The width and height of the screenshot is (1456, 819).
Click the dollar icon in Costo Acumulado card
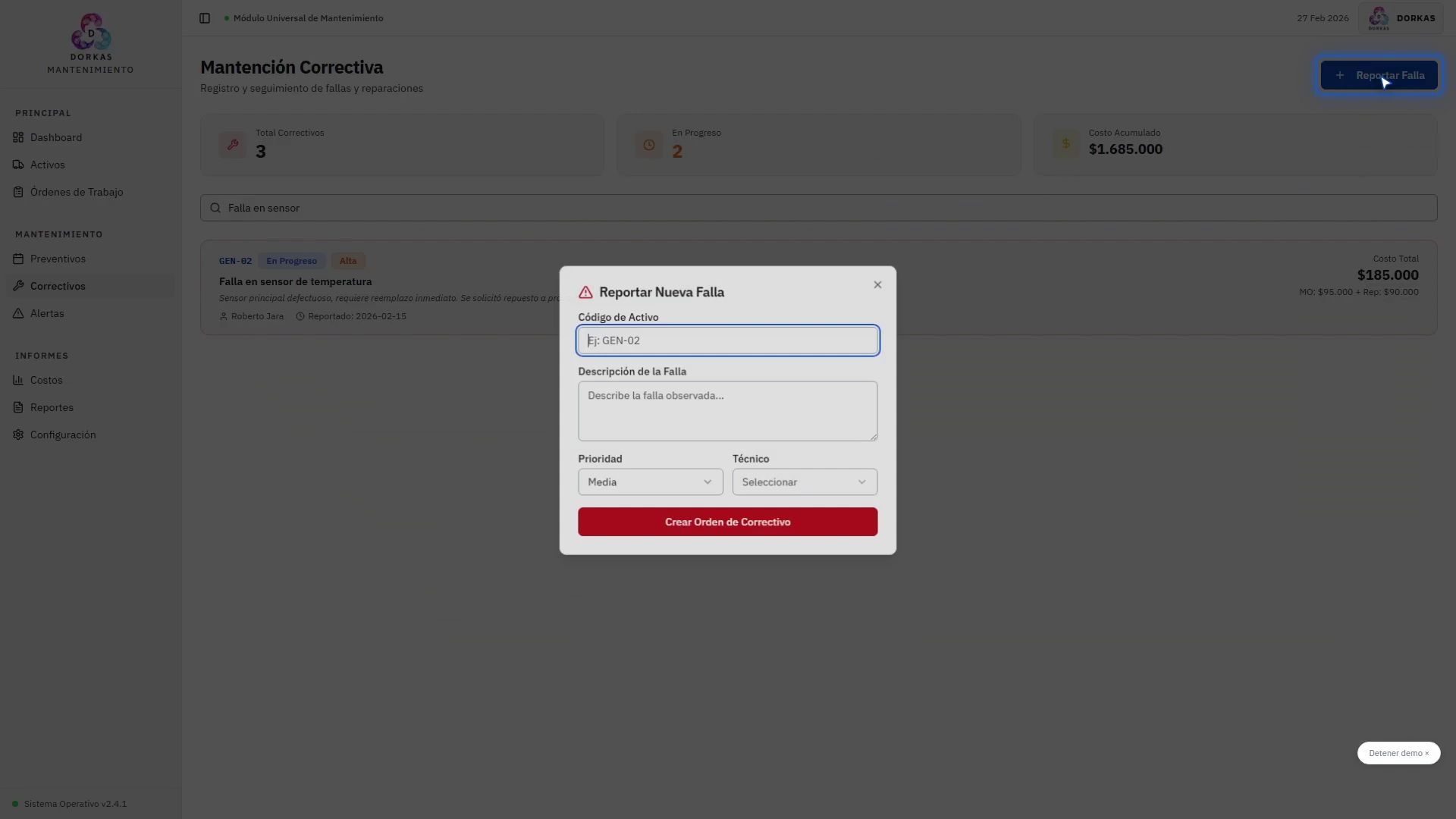tap(1065, 143)
